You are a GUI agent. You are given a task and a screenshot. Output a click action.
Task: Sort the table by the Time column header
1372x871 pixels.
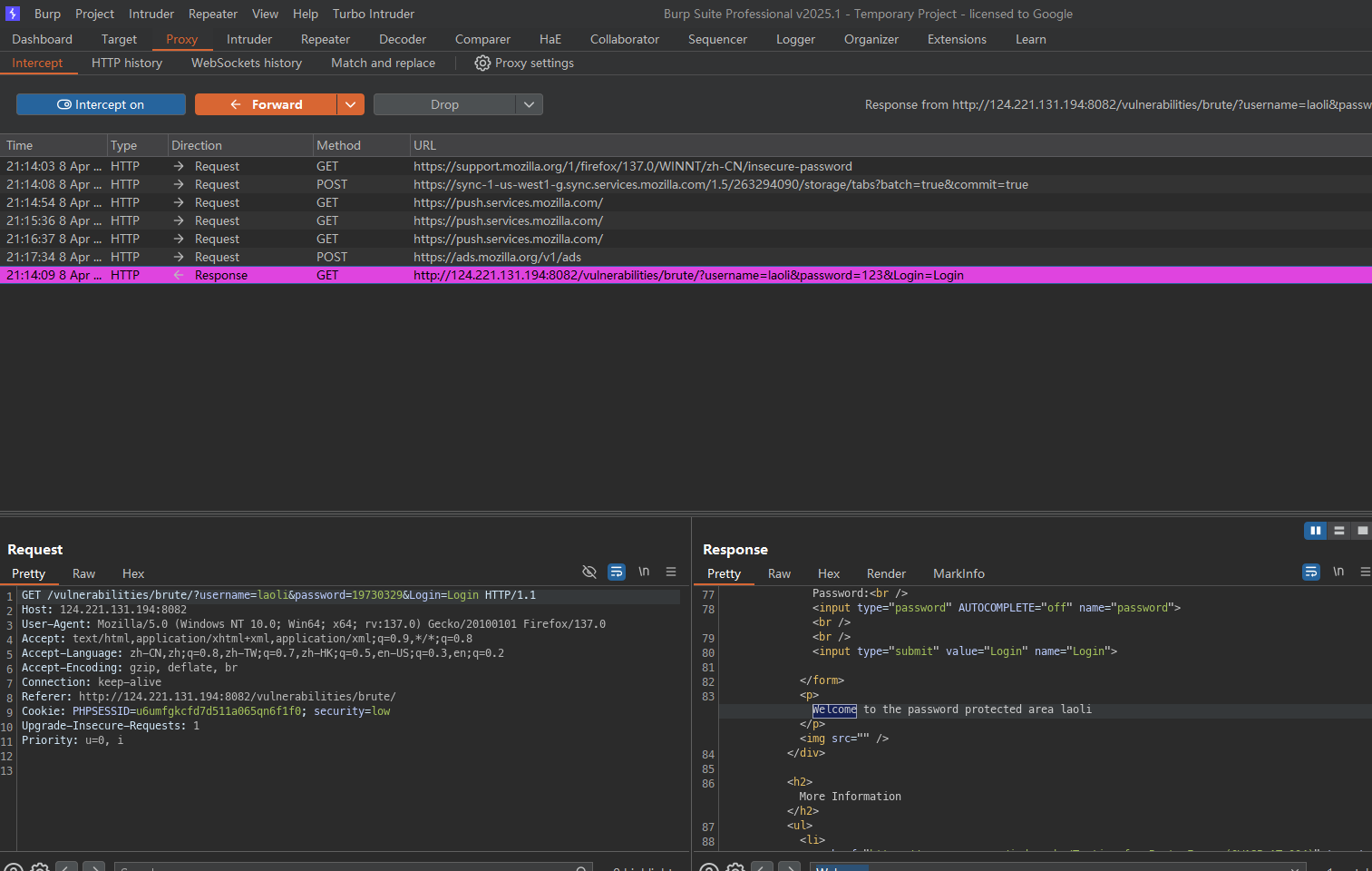pos(54,145)
